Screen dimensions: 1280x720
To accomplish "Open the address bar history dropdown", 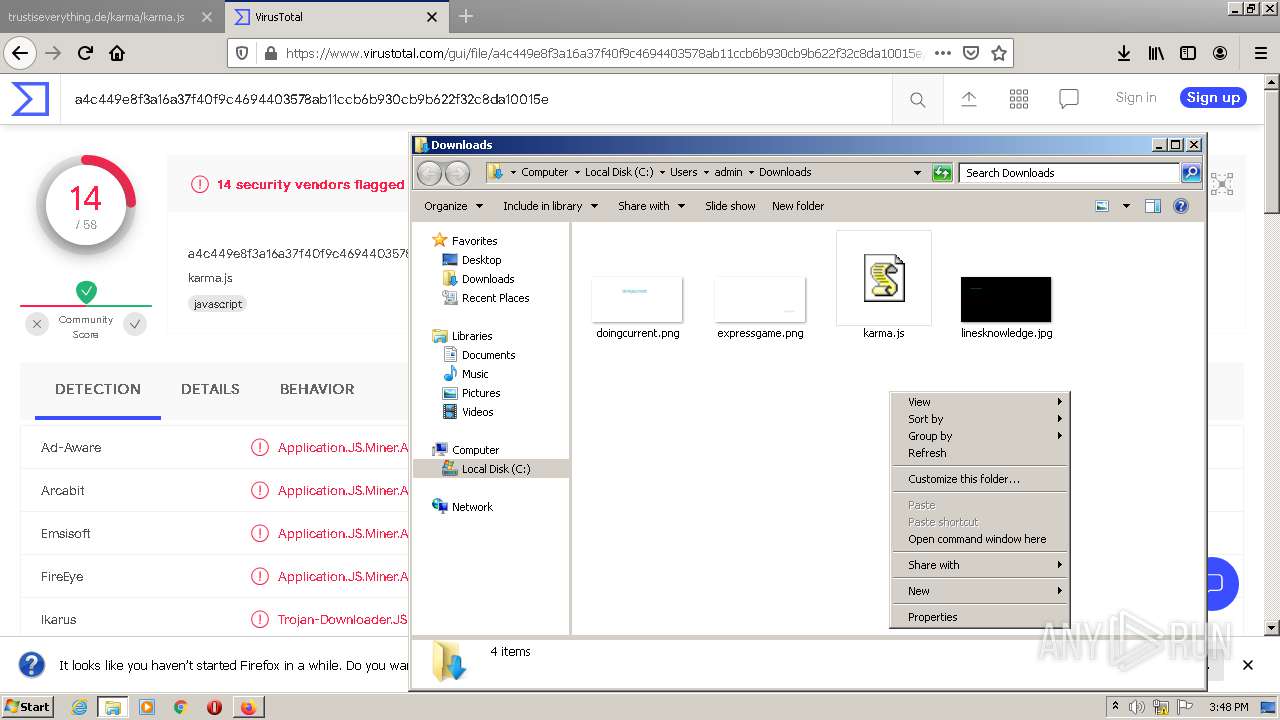I will (x=917, y=172).
